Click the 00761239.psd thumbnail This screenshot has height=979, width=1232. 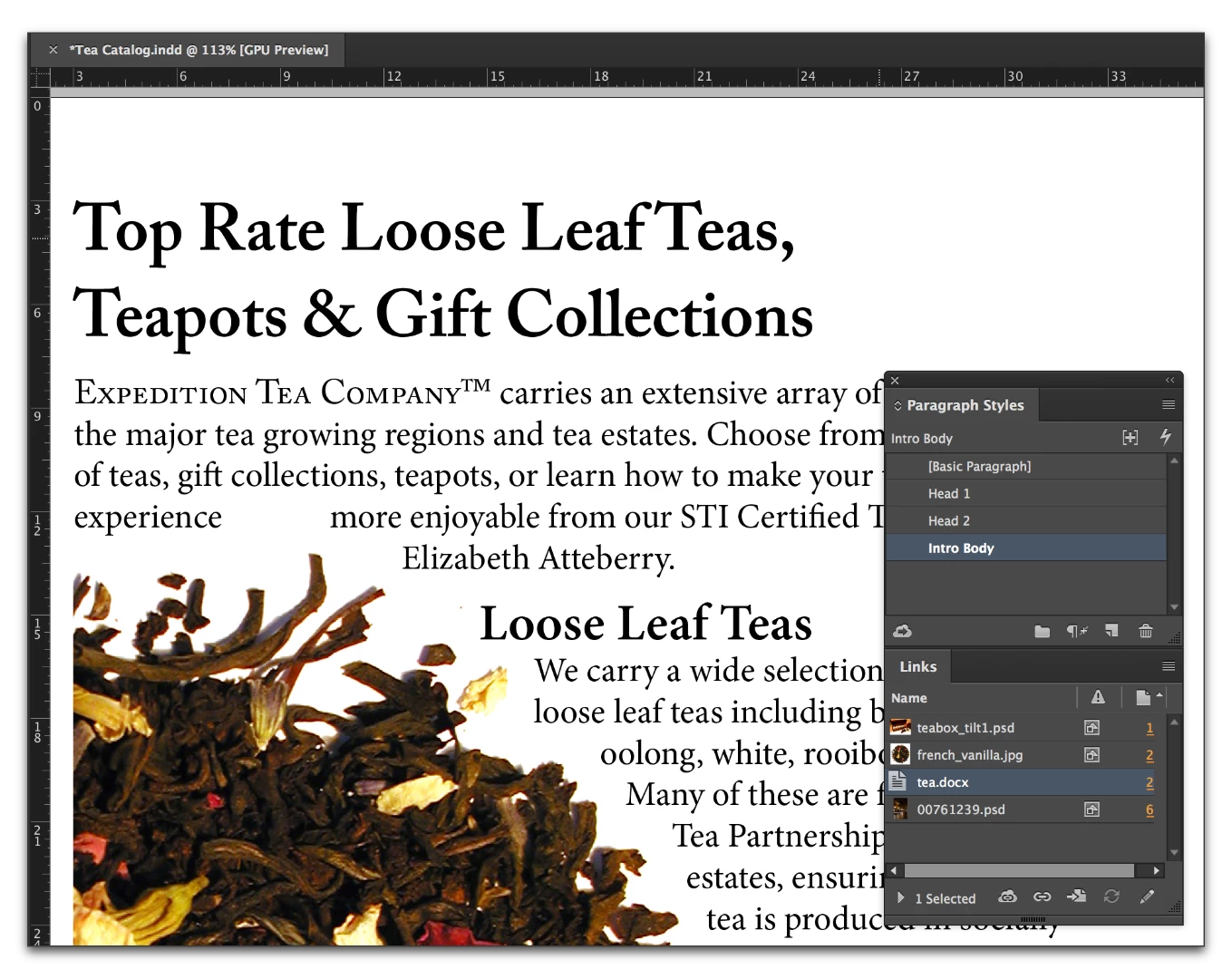click(x=900, y=809)
